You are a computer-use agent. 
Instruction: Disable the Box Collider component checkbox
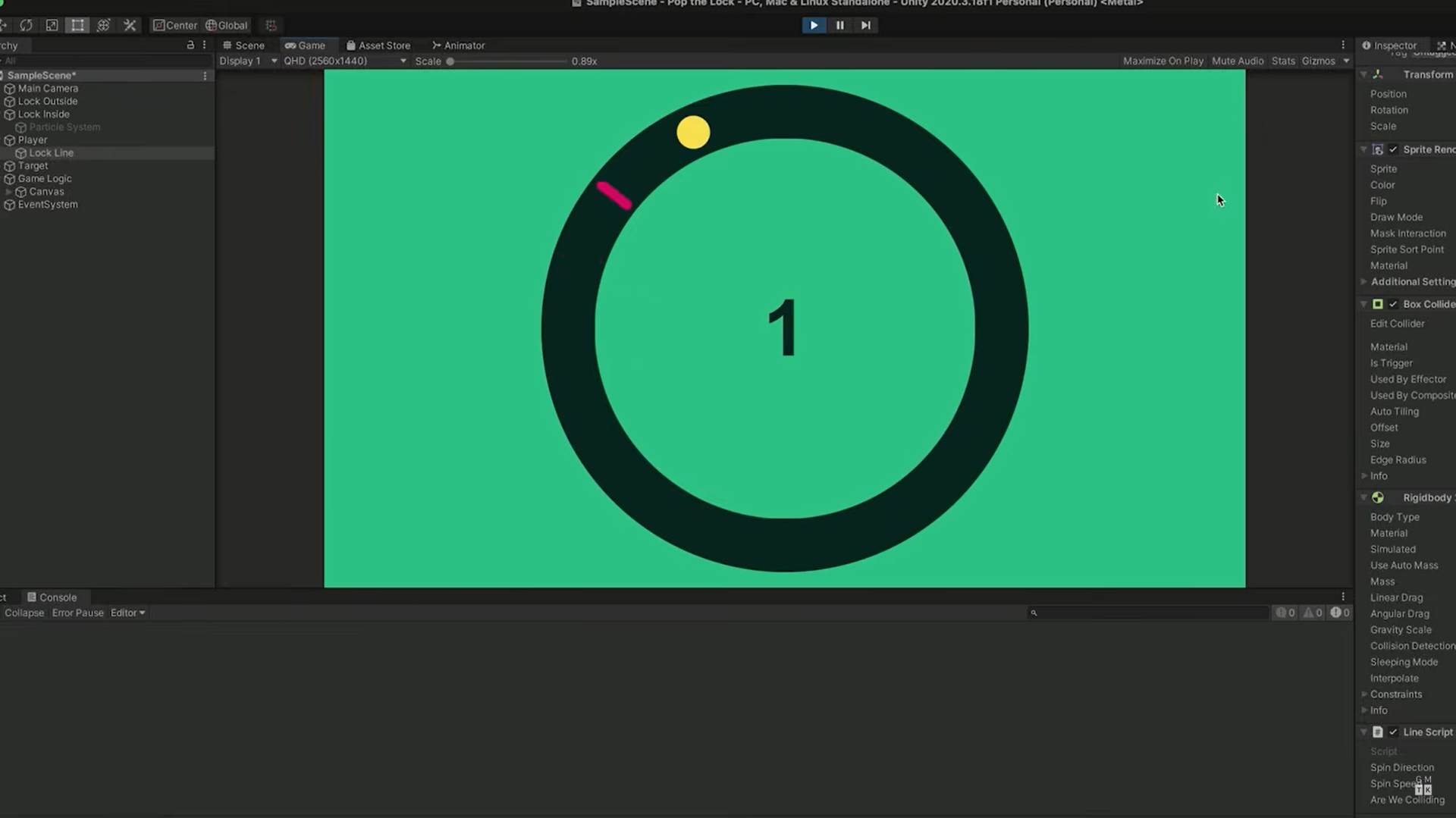pyautogui.click(x=1393, y=303)
